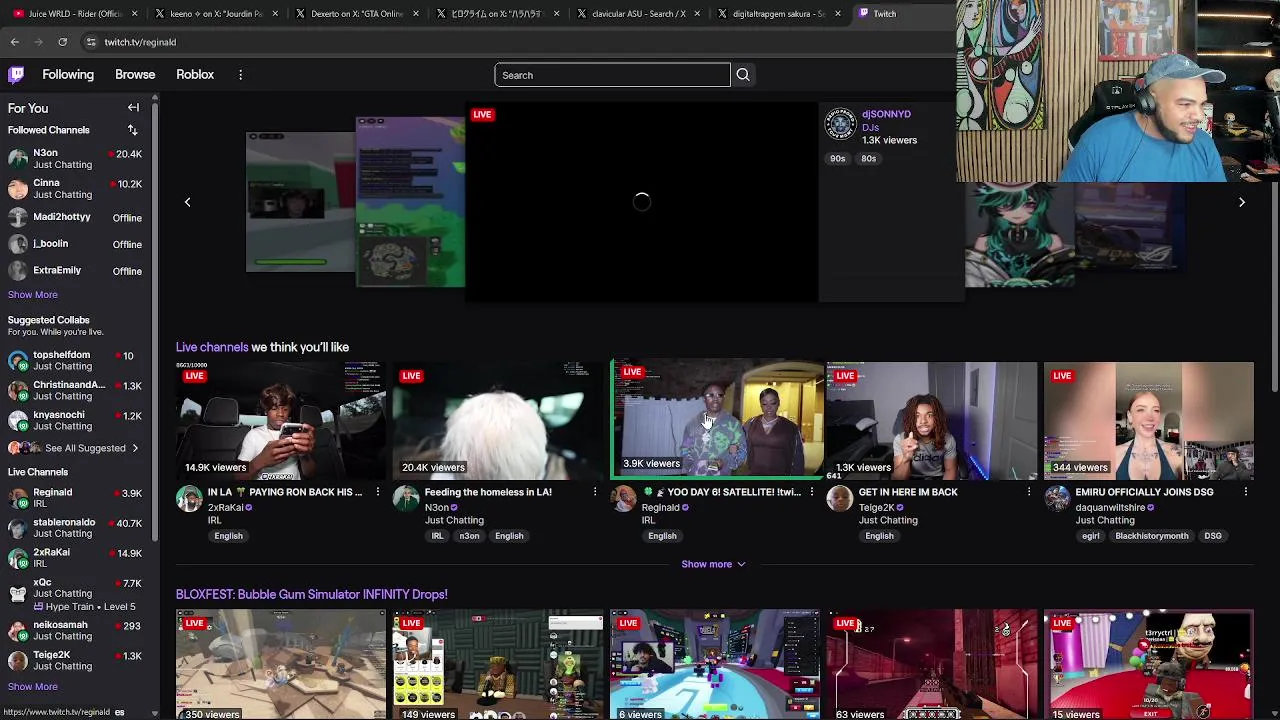
Task: Click the browser address bar URL
Action: click(140, 42)
